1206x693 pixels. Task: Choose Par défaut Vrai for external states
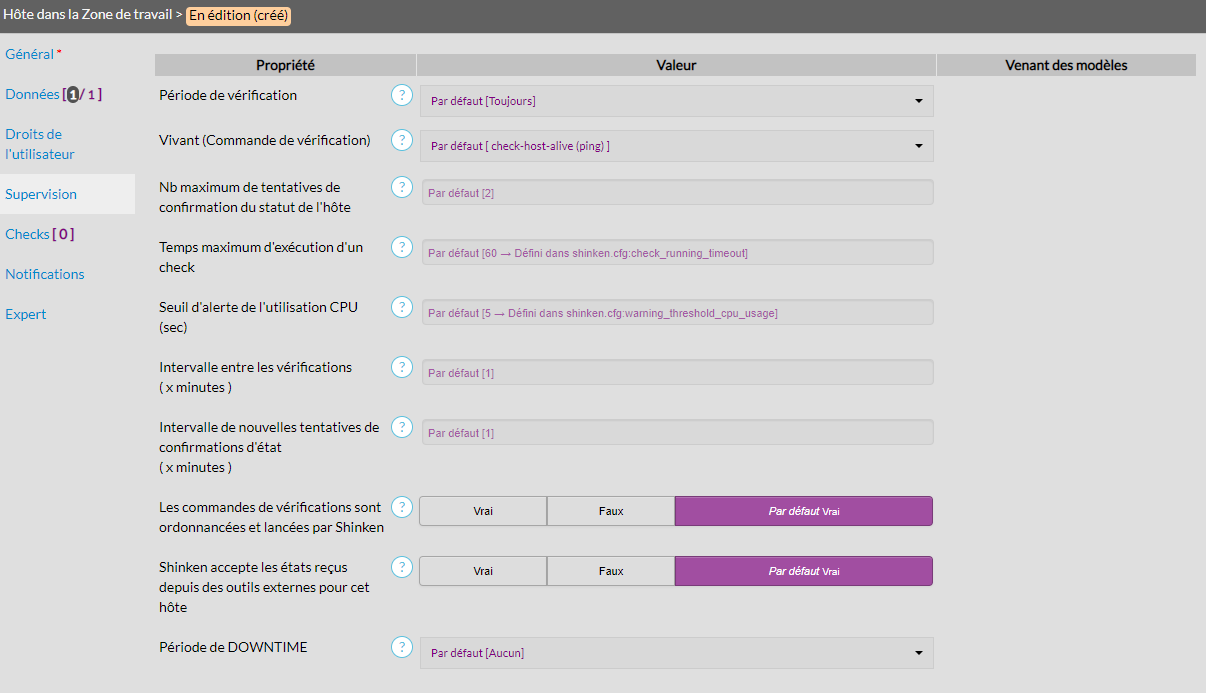point(803,571)
